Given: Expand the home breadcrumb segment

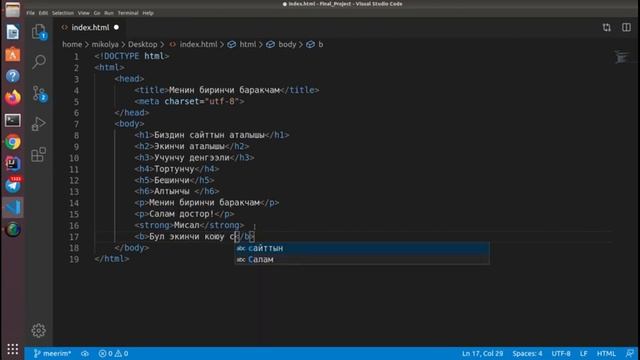Looking at the screenshot, I should [x=72, y=44].
